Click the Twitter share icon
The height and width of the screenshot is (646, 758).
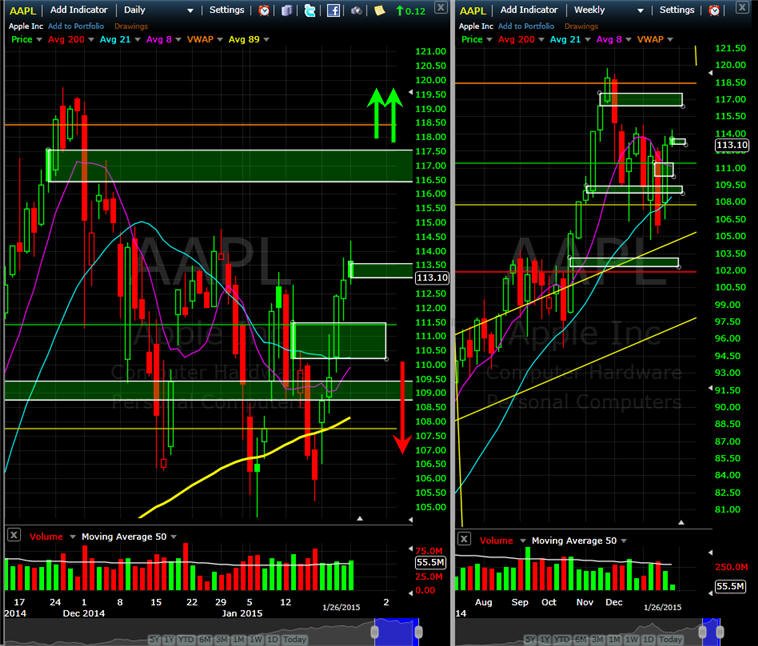click(310, 10)
